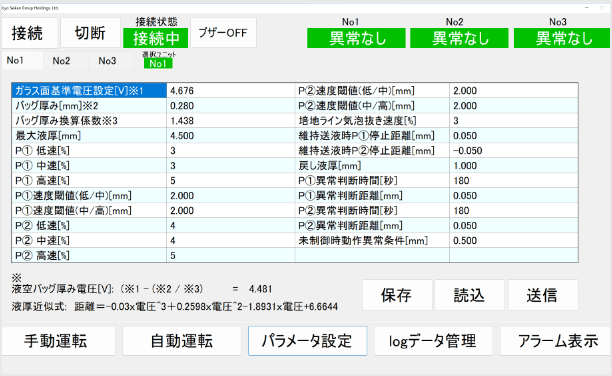Load parameters with the 読込 button

click(470, 295)
